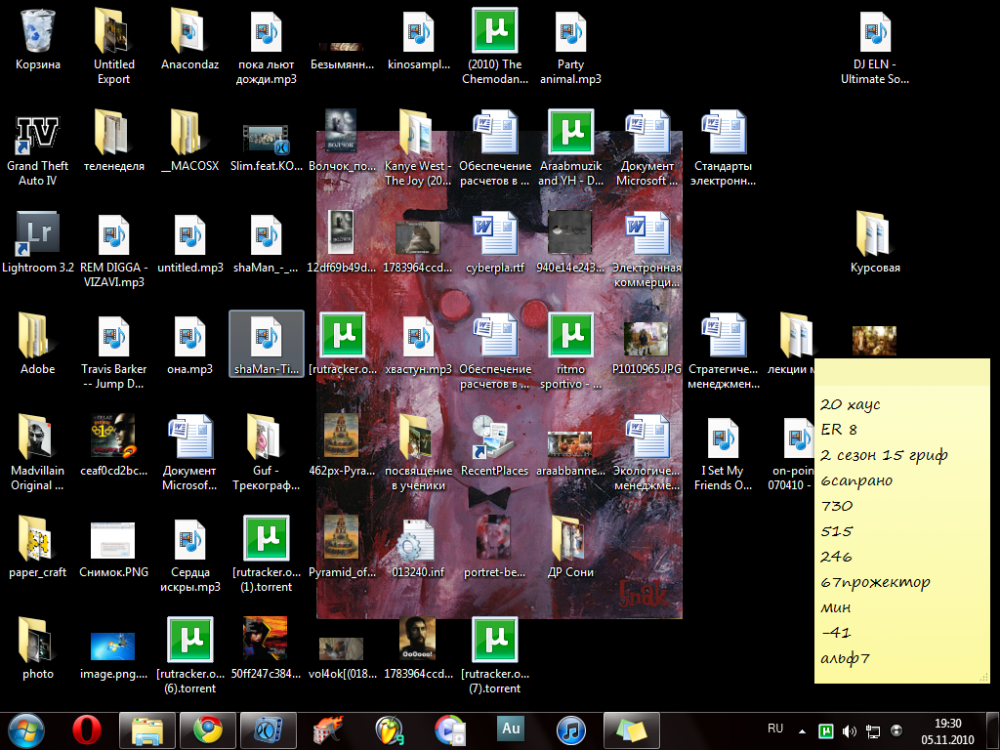Open the paper_craft folder
This screenshot has width=1000, height=750.
[x=38, y=547]
